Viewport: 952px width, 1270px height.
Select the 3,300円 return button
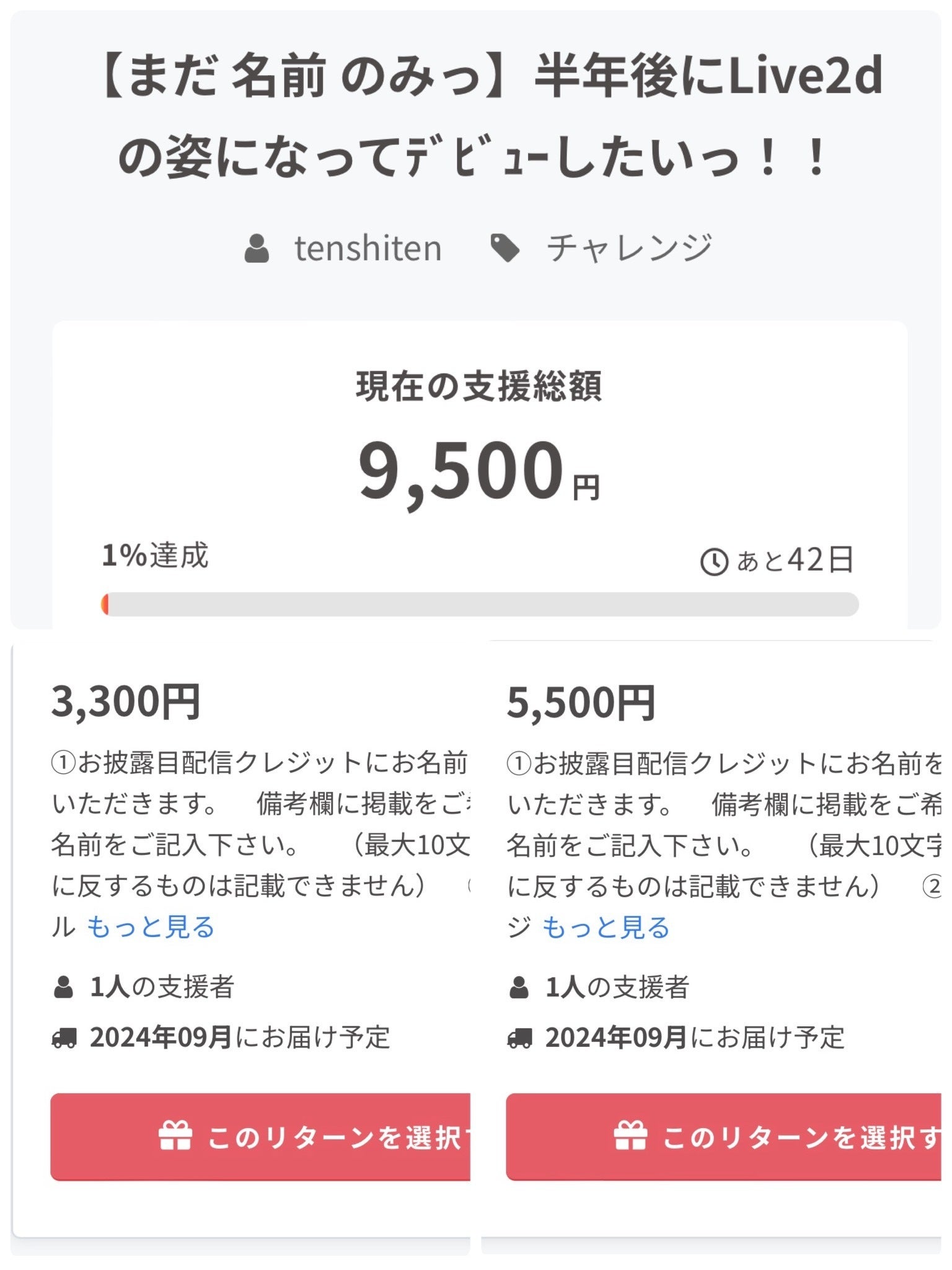[x=260, y=1137]
